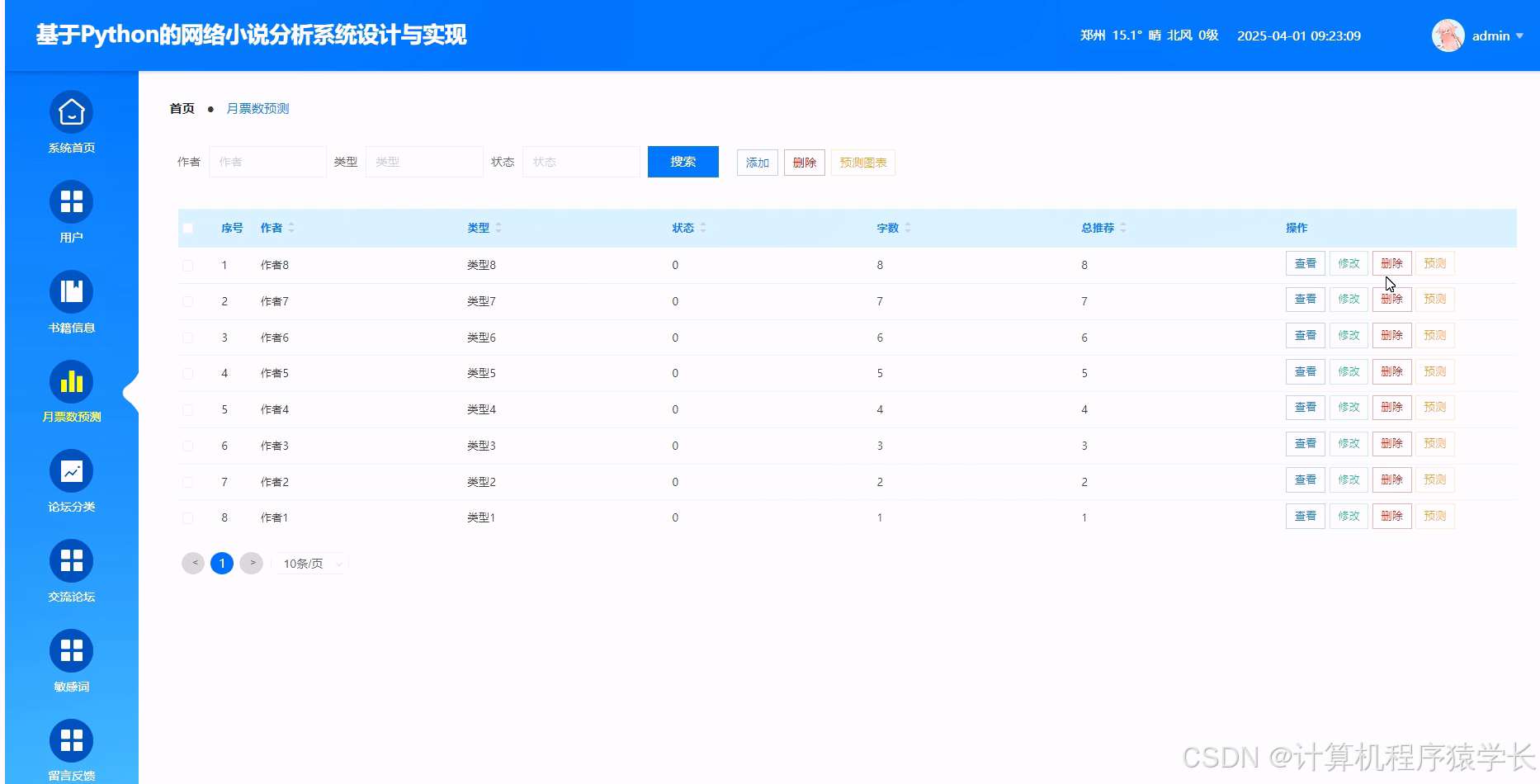1540x784 pixels.
Task: Click 修改 for 作者3 row
Action: click(1349, 443)
